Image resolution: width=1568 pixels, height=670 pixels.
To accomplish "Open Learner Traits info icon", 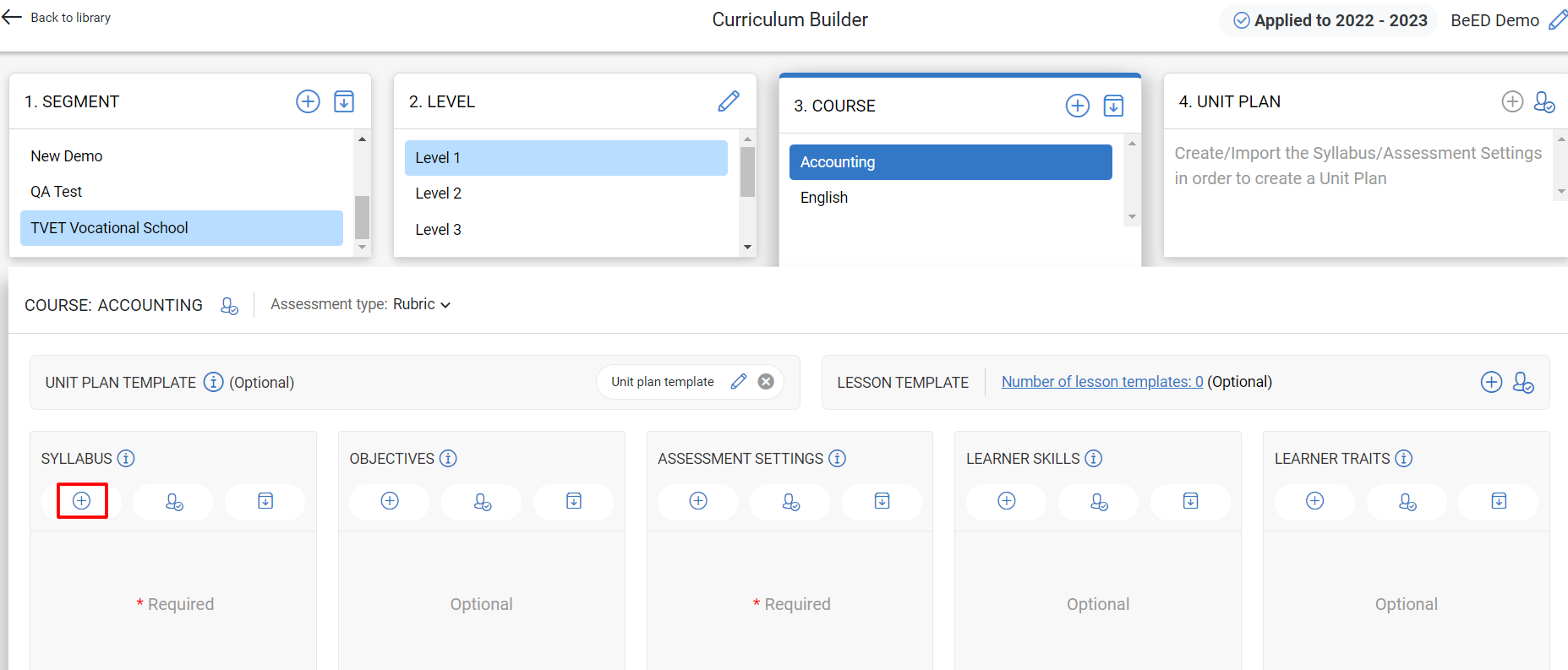I will point(1404,458).
